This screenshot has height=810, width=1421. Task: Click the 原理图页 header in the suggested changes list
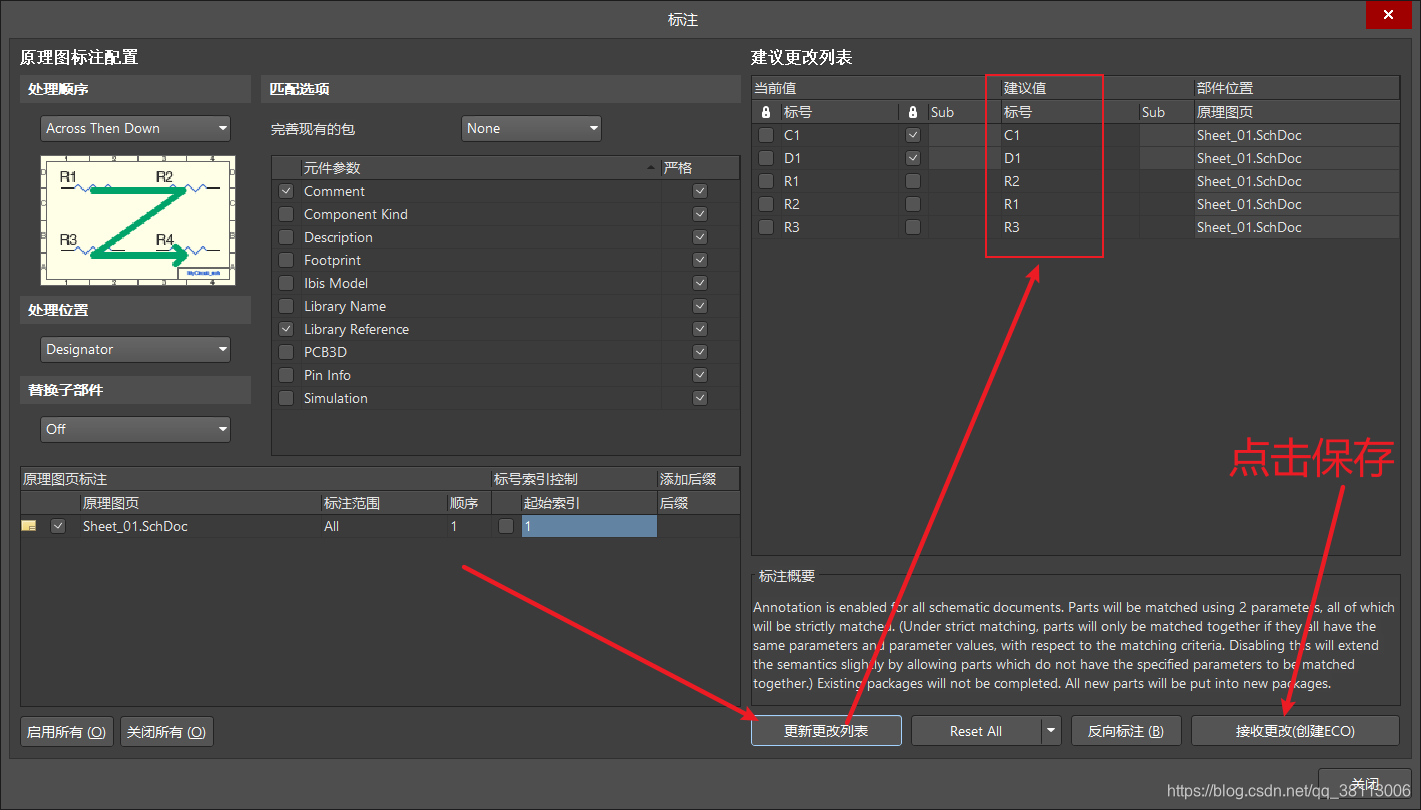click(1297, 112)
